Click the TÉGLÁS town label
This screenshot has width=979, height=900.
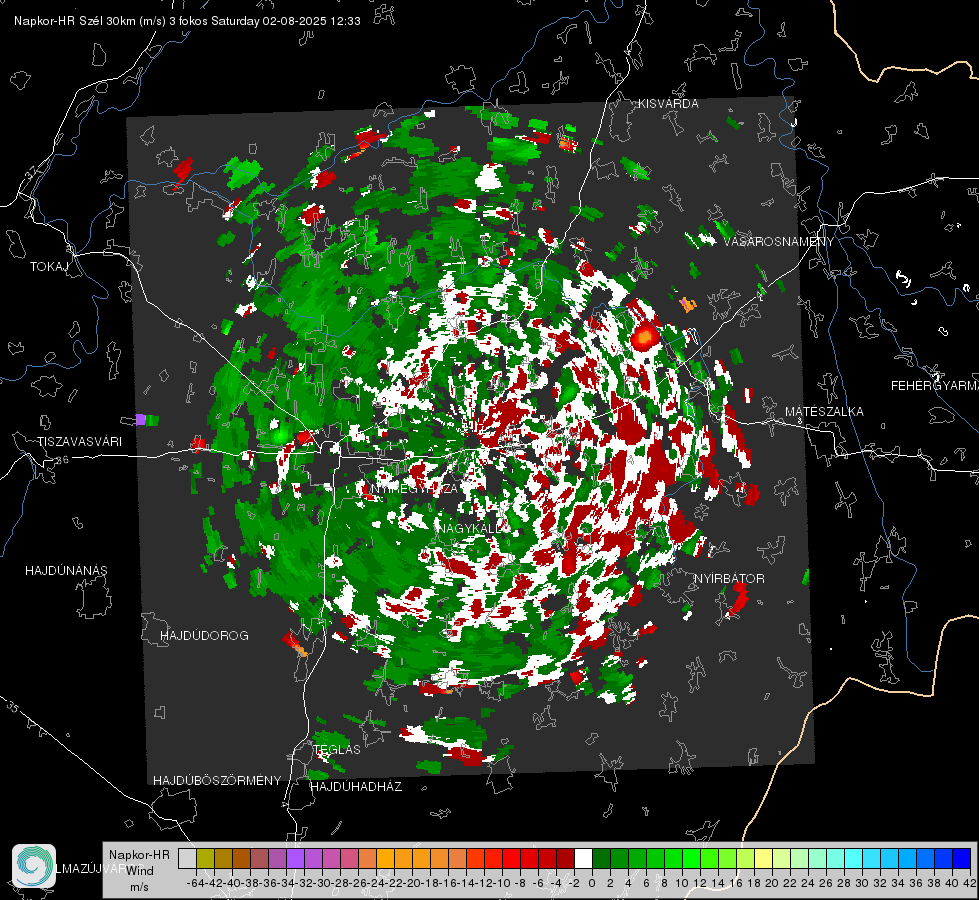[x=337, y=749]
